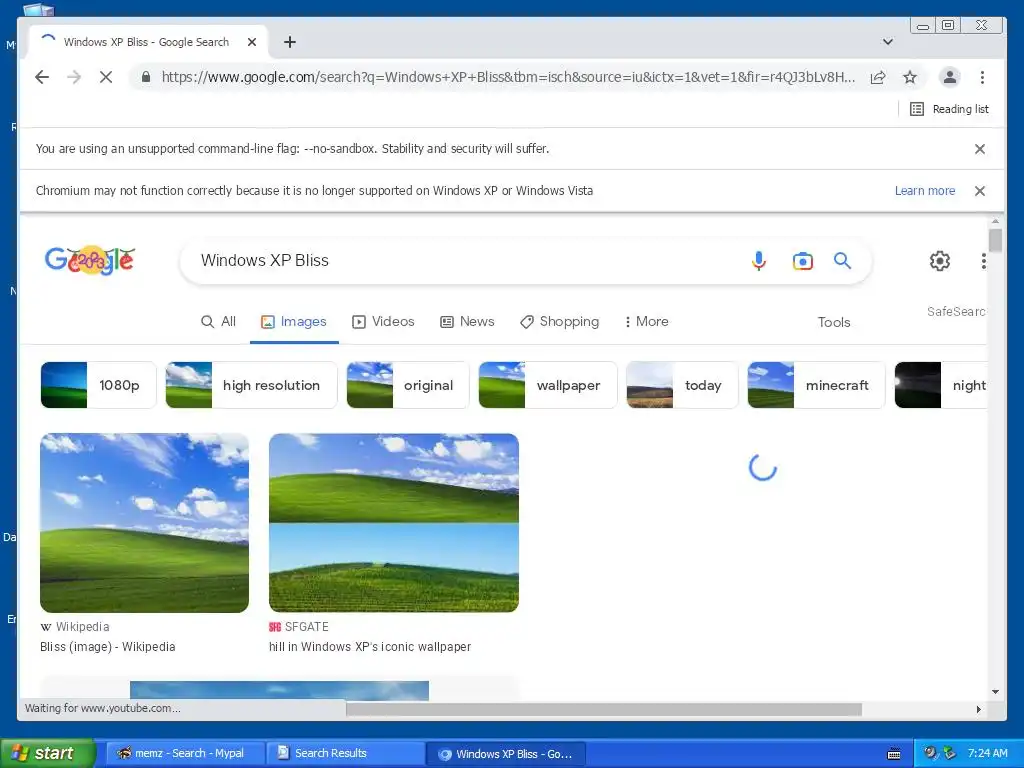Click the browser forward arrow

pos(74,77)
